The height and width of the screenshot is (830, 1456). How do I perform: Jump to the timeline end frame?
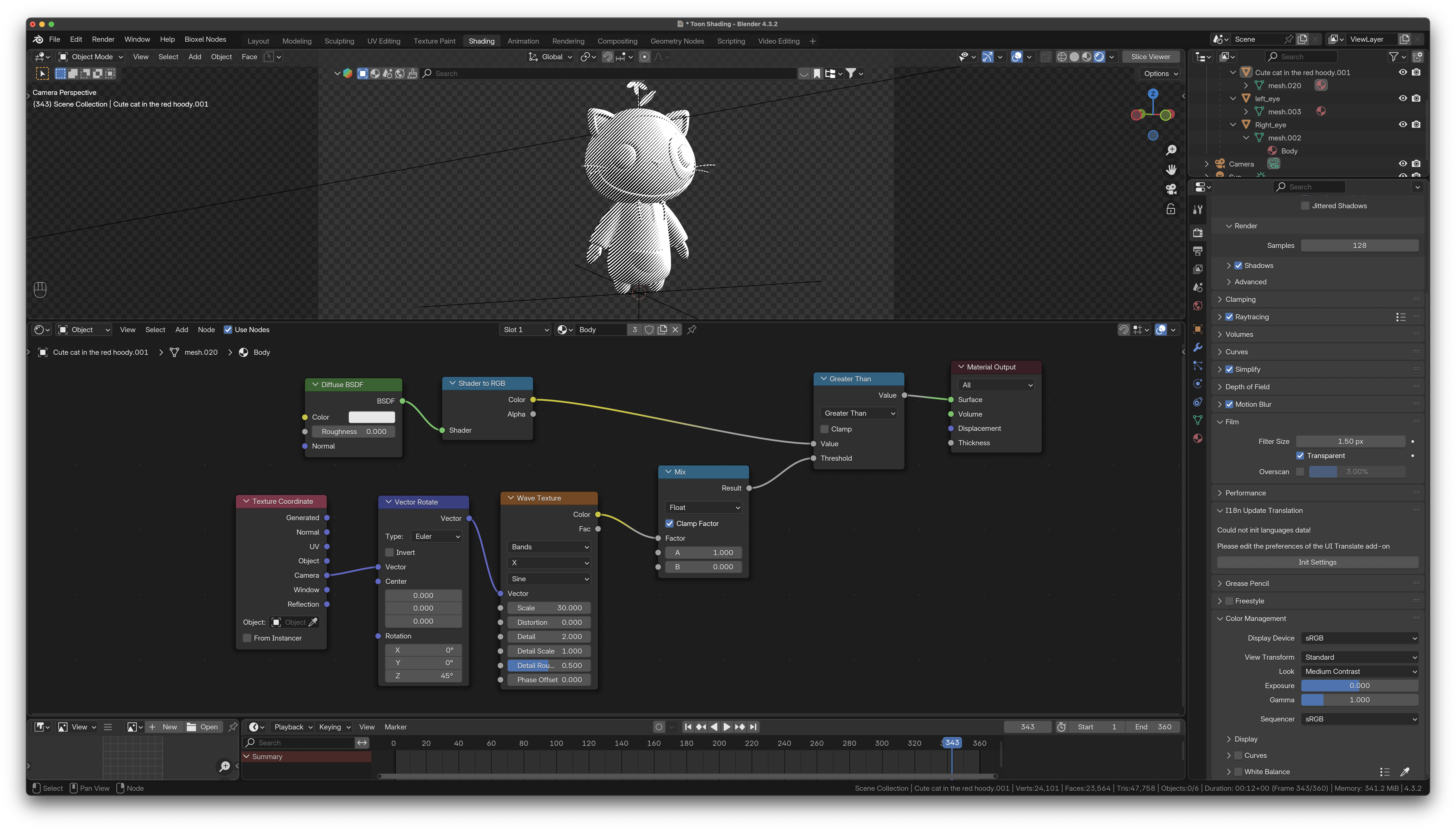pos(754,727)
